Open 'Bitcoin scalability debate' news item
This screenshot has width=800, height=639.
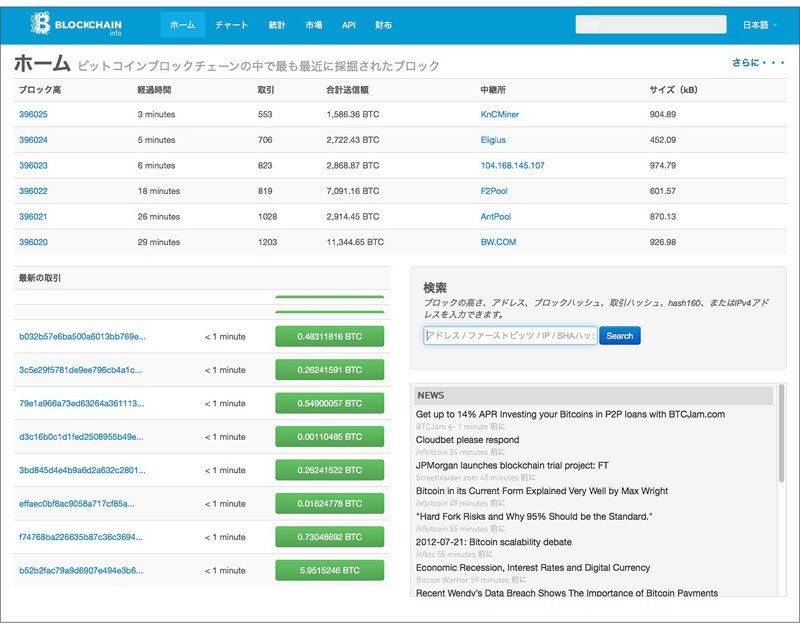pos(493,542)
